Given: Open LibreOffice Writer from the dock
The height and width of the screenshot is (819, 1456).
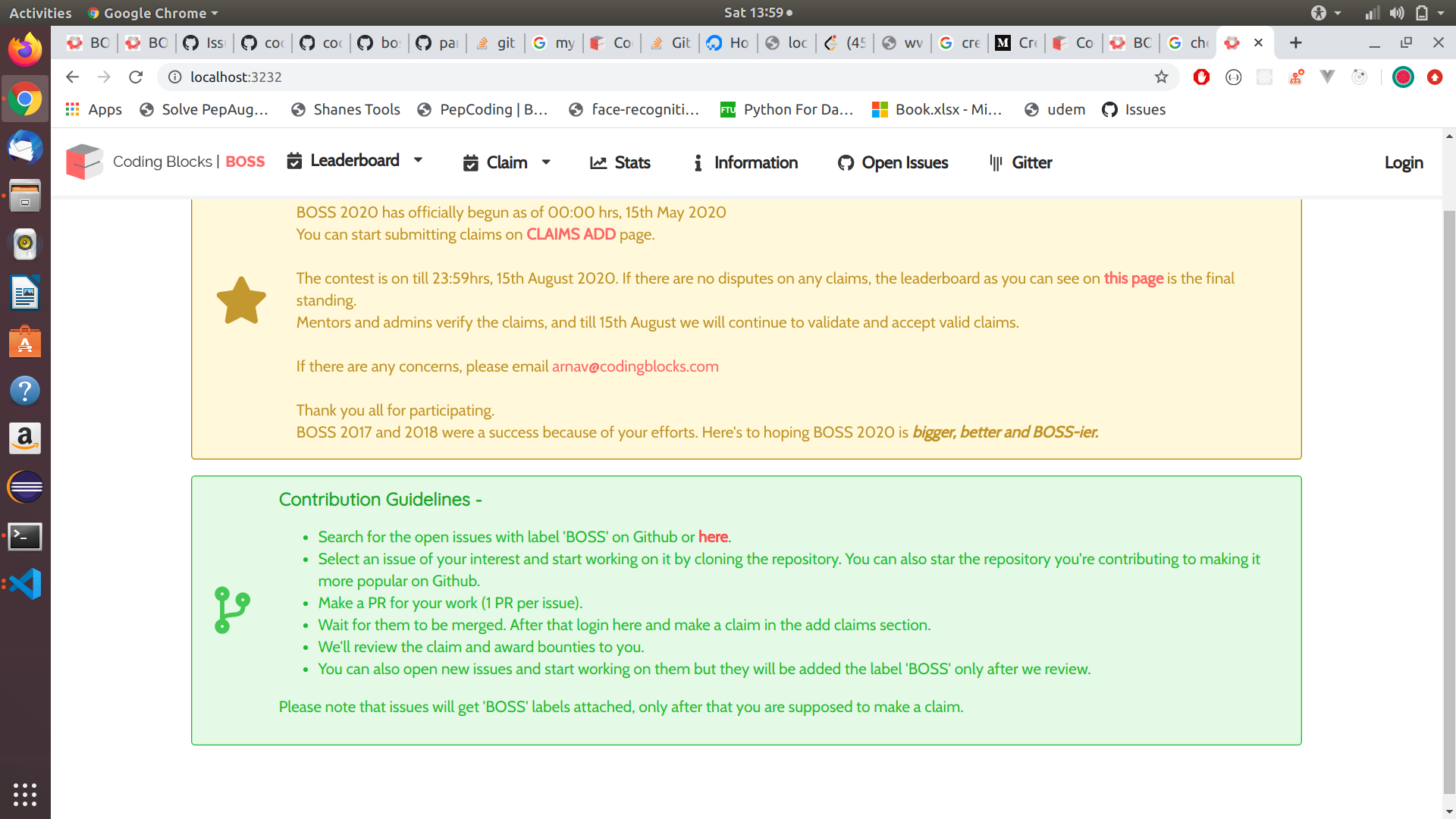Looking at the screenshot, I should [25, 293].
